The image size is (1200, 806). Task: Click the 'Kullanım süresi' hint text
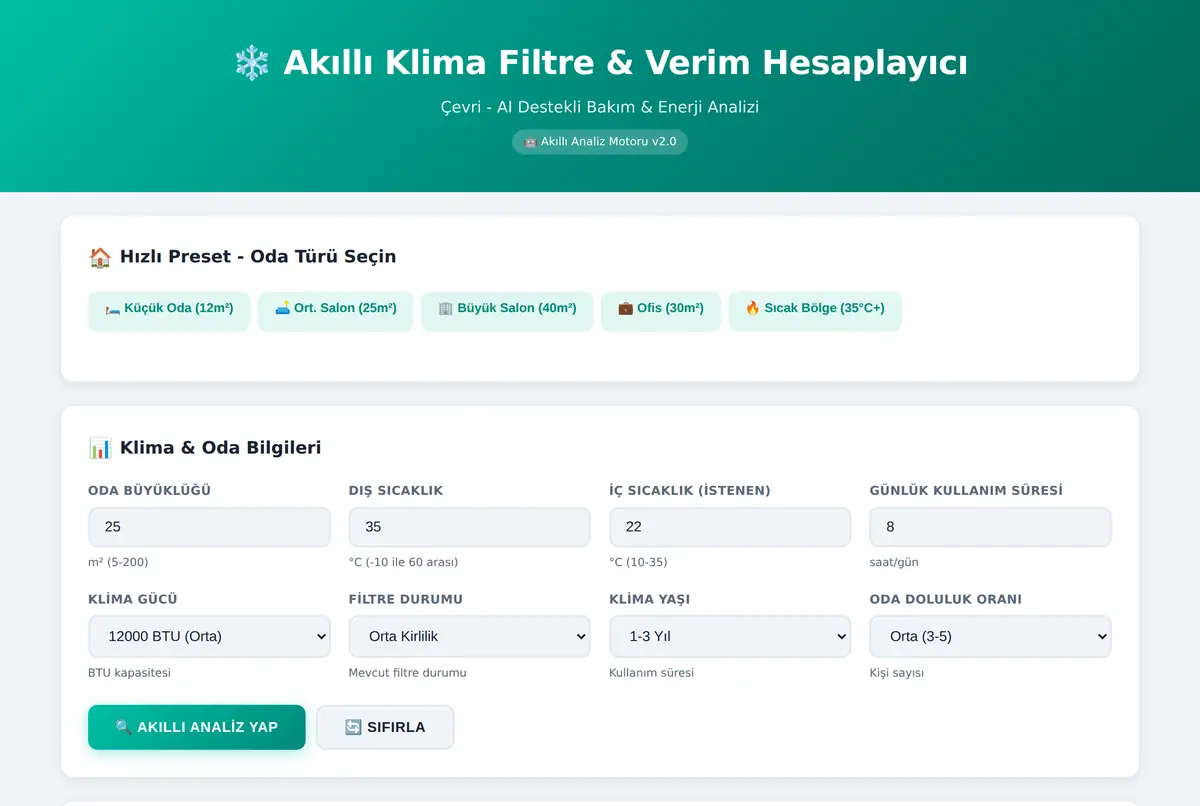(x=651, y=673)
